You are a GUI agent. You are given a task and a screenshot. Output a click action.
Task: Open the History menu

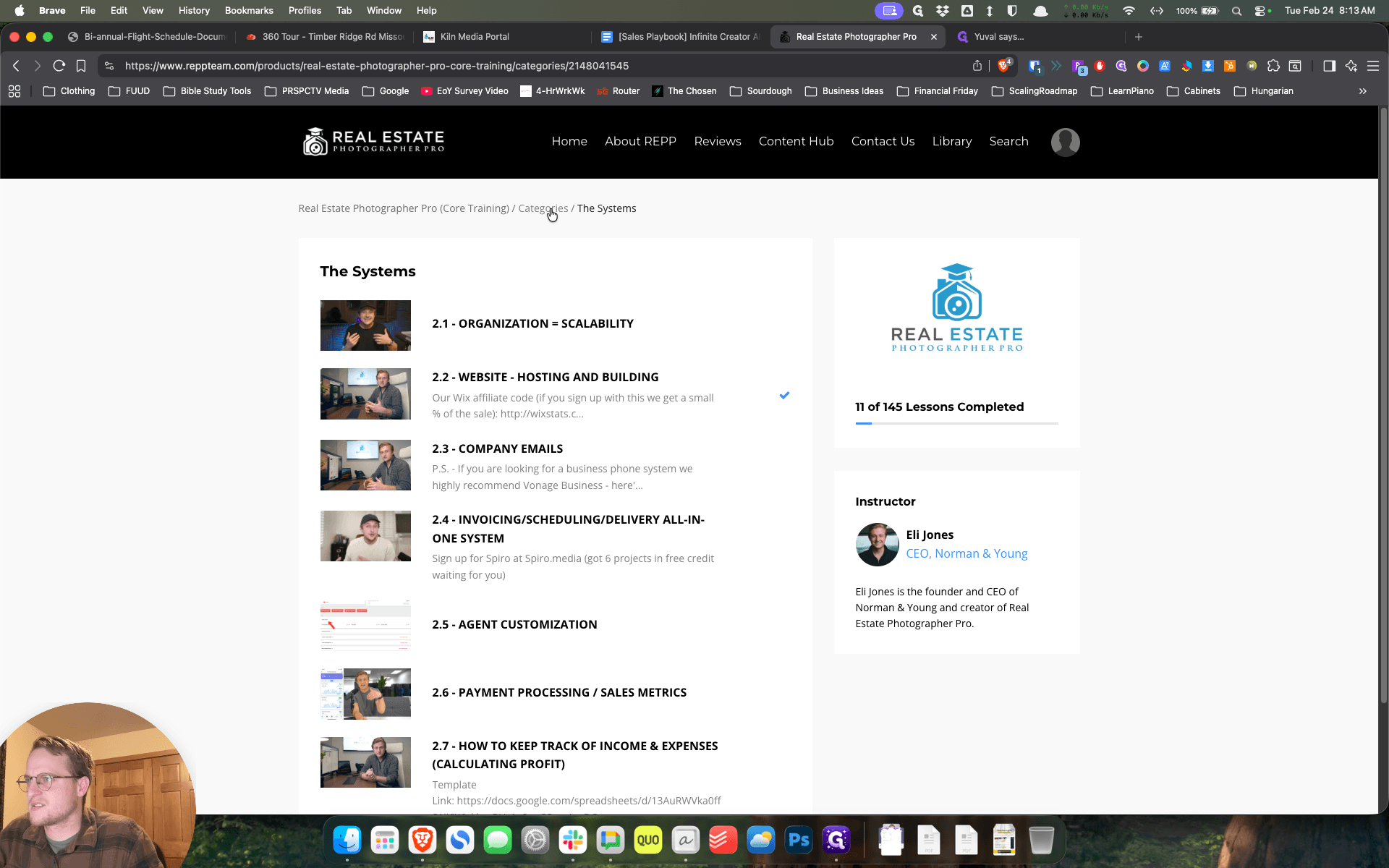click(194, 11)
